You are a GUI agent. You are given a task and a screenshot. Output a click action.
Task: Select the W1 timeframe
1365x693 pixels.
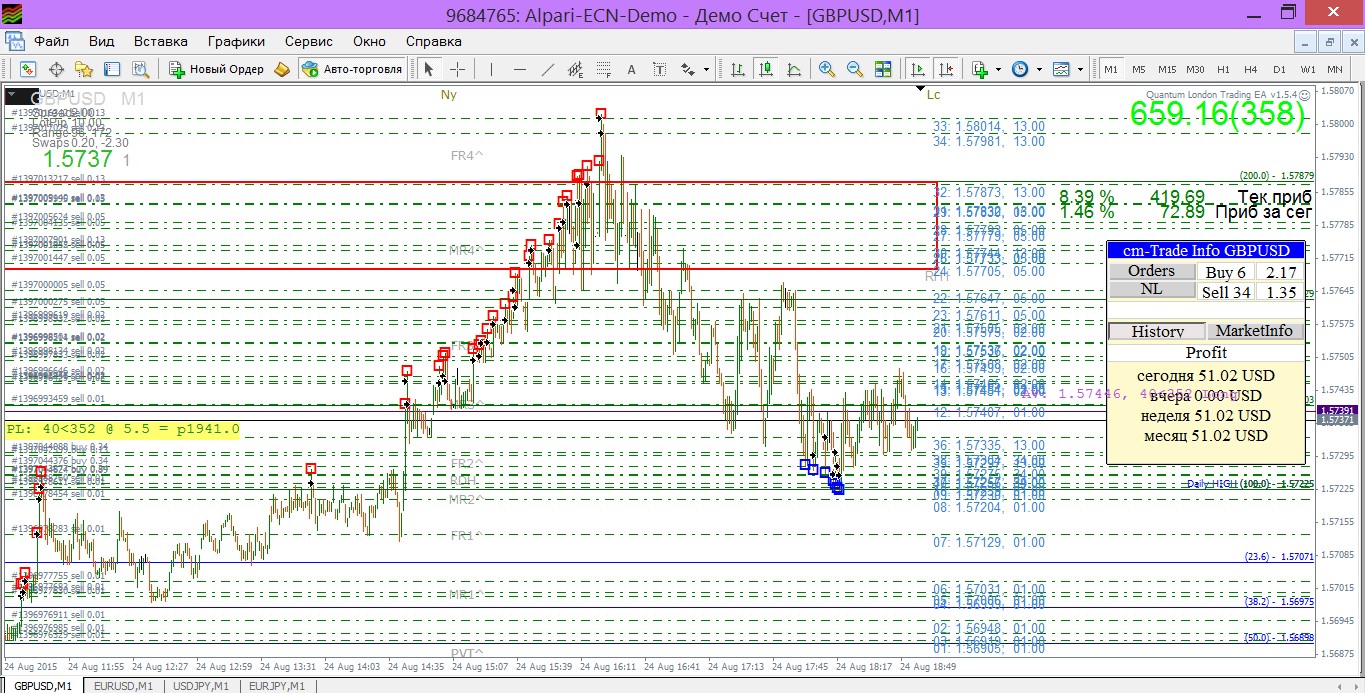(x=1308, y=69)
